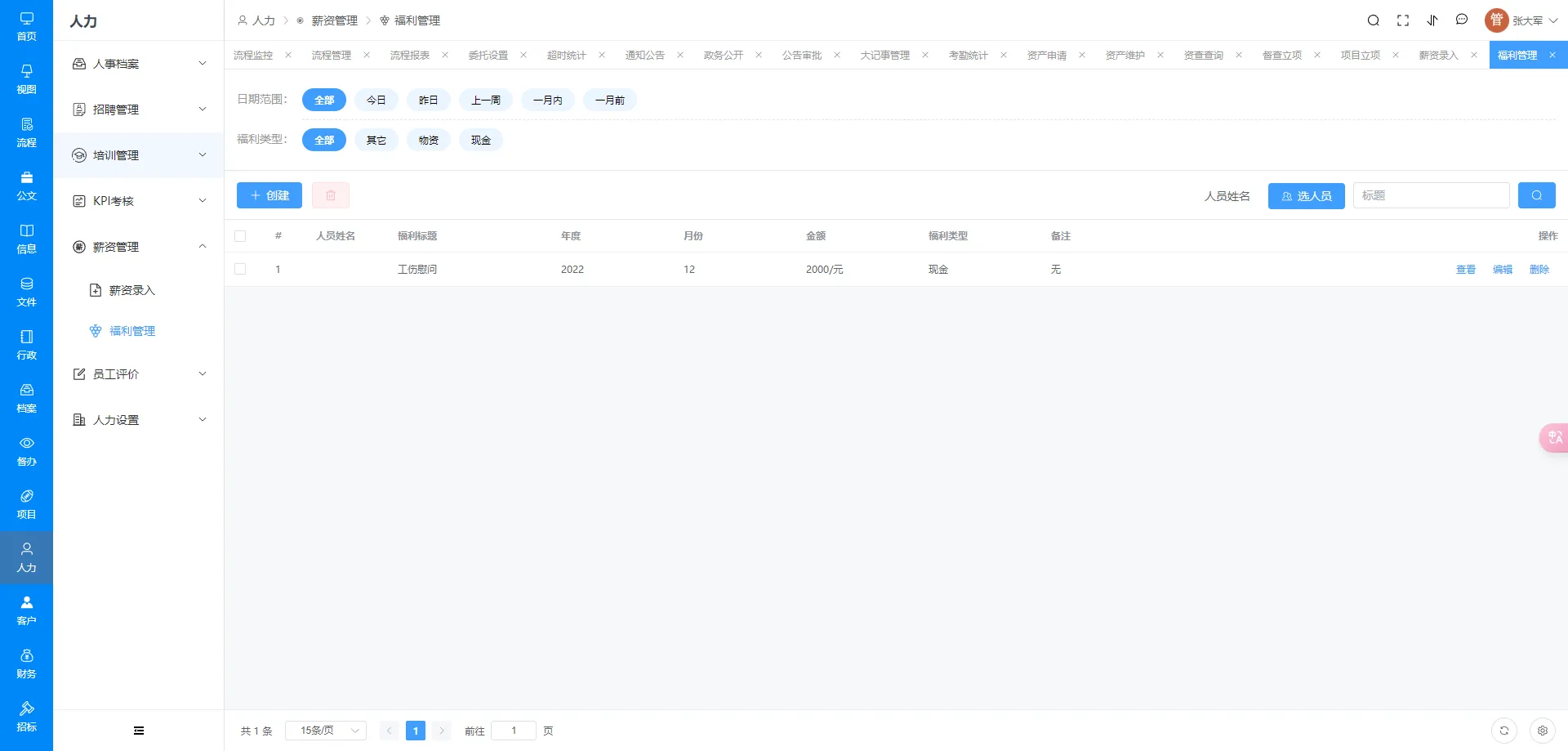
Task: Click the search magnifier icon in header
Action: pyautogui.click(x=1374, y=20)
